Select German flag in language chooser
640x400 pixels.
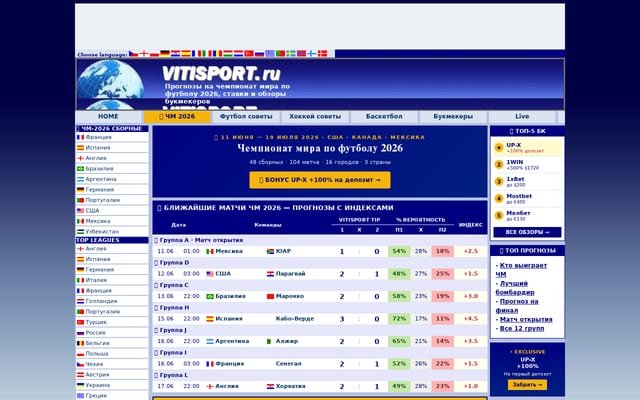click(165, 53)
